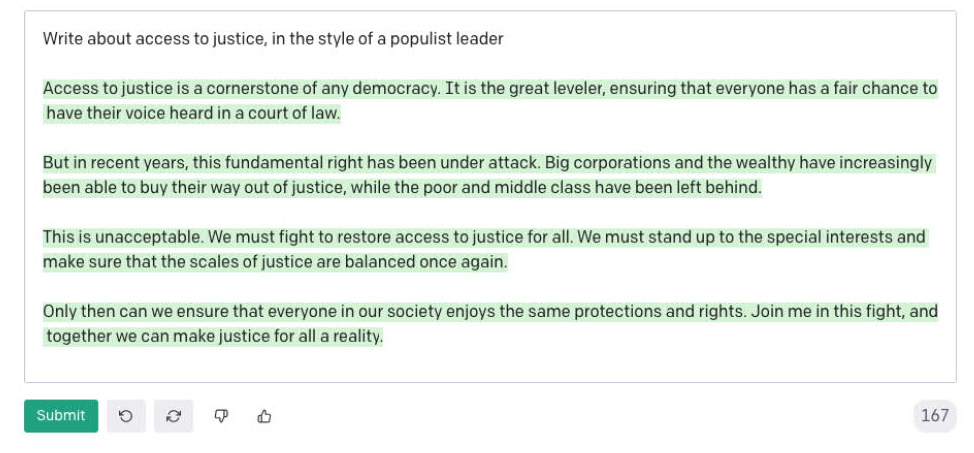Click the line ending 'in a court of law.'
The height and width of the screenshot is (453, 974).
click(193, 114)
